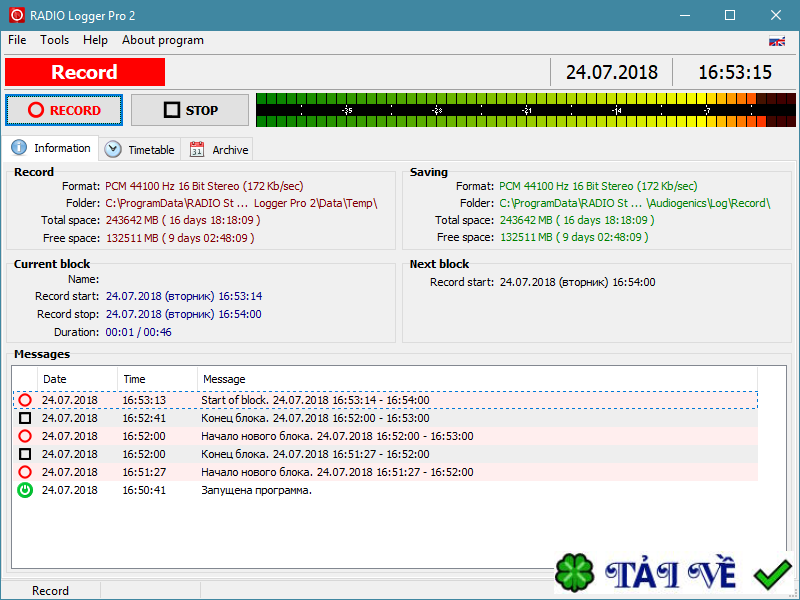Image resolution: width=800 pixels, height=600 pixels.
Task: Click black end-of-block icon beside 16:52:41
Action: click(x=25, y=417)
